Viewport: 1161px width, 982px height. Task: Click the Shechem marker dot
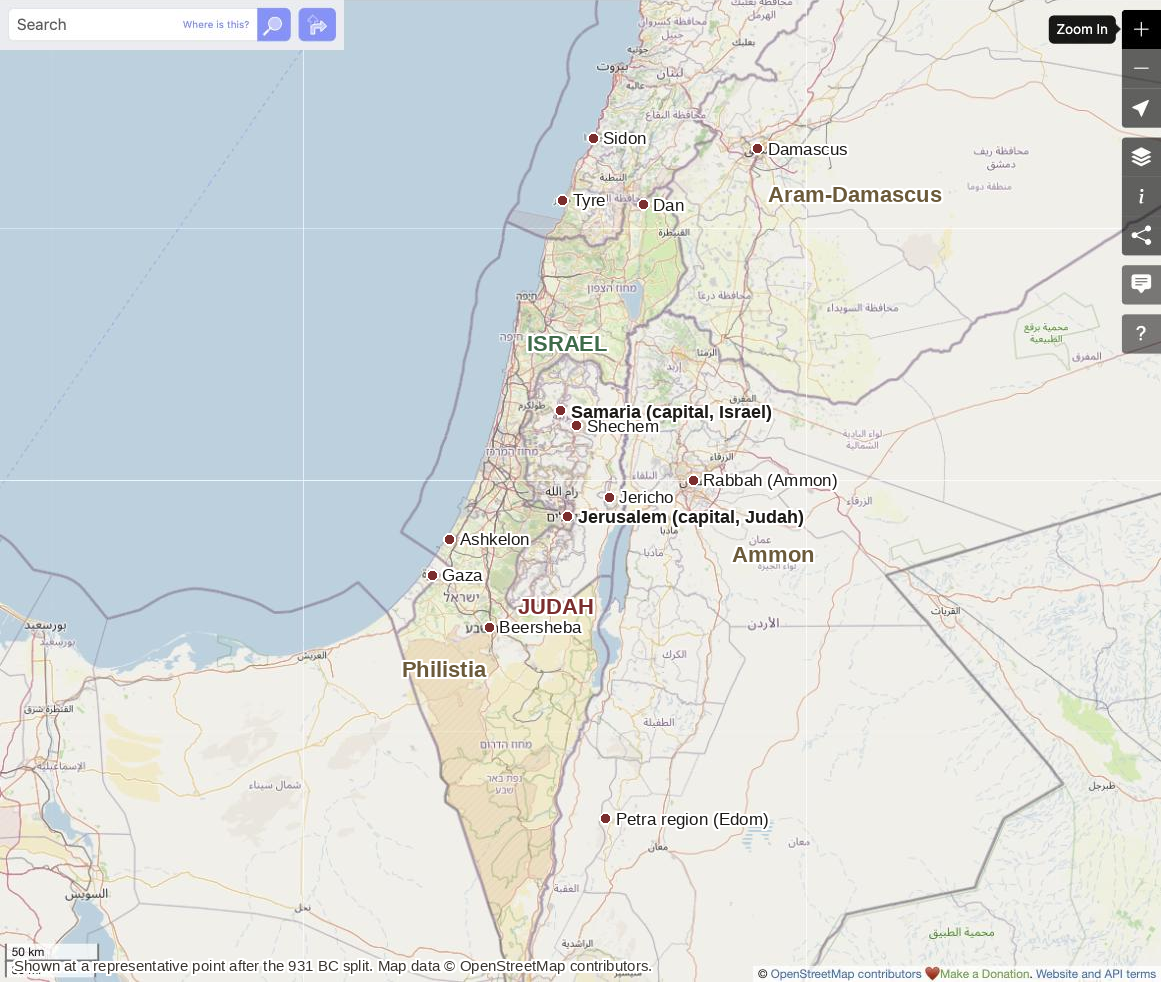576,426
